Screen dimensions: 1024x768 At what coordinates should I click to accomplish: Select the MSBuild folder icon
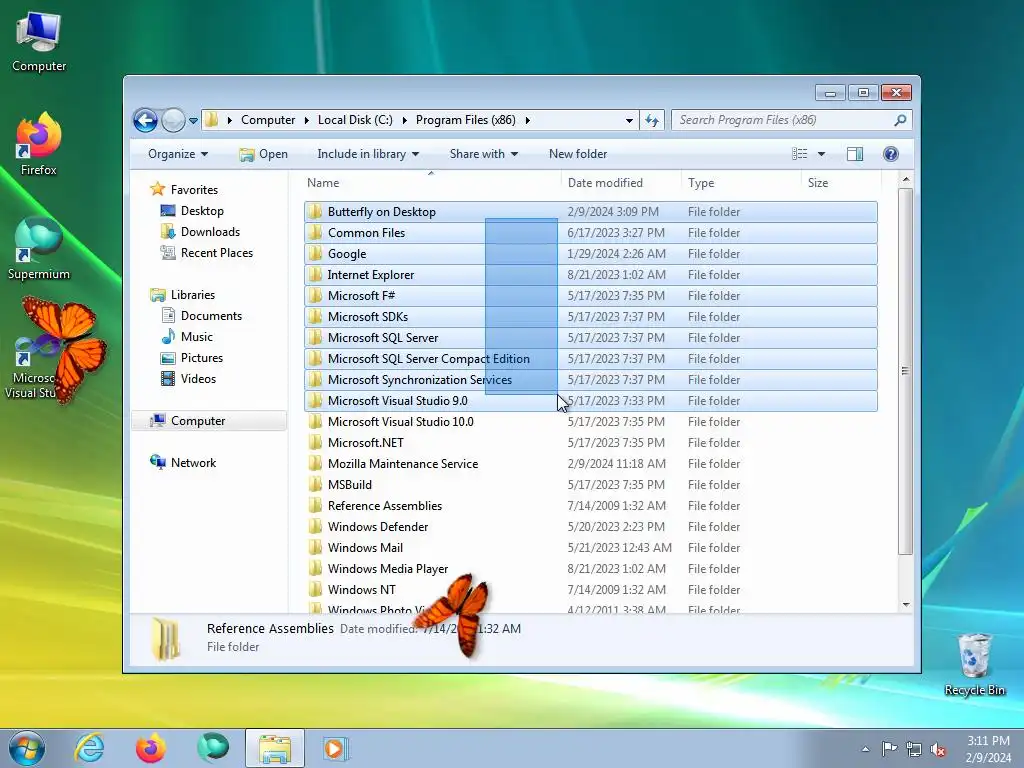[x=315, y=485]
